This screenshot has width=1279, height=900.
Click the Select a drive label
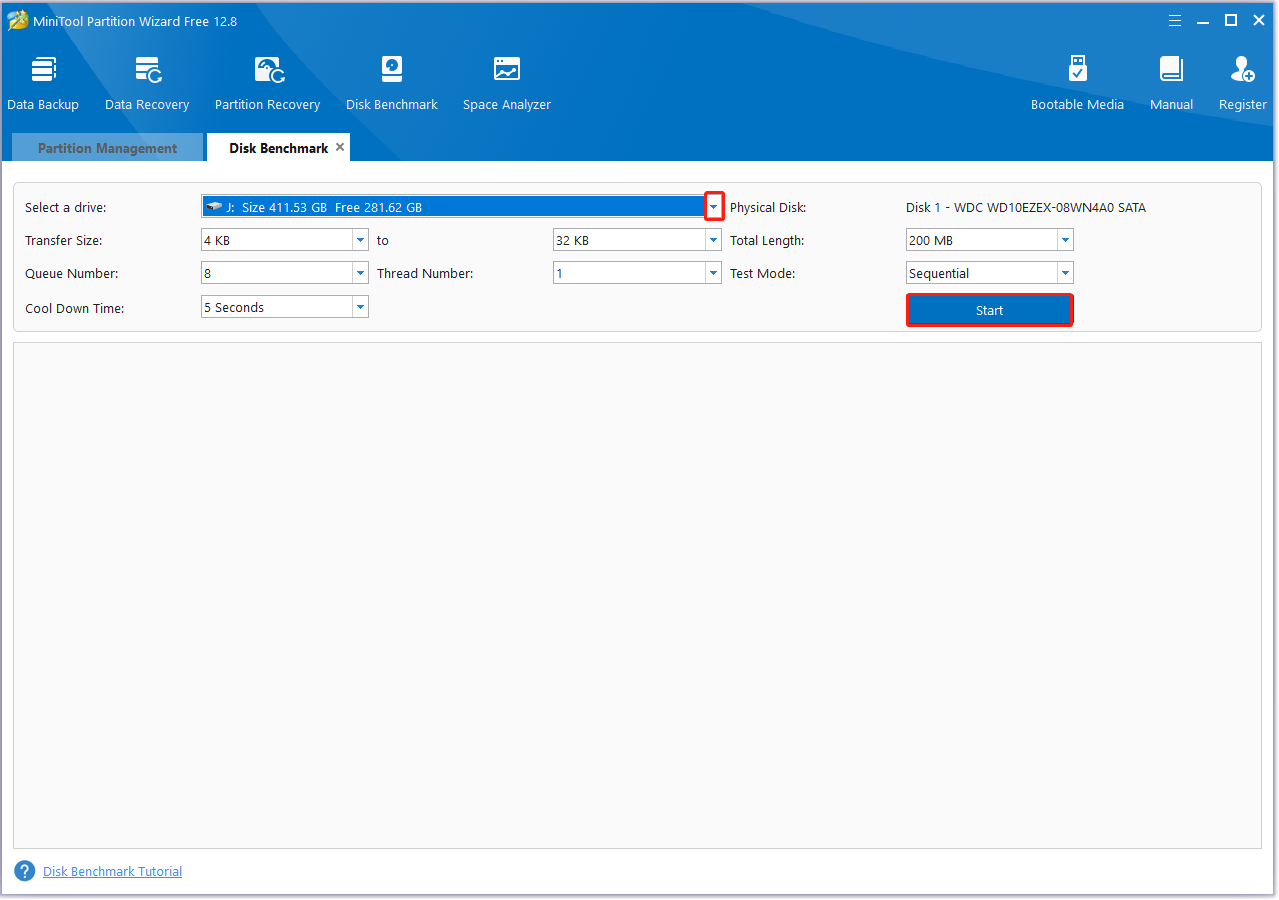click(x=66, y=208)
